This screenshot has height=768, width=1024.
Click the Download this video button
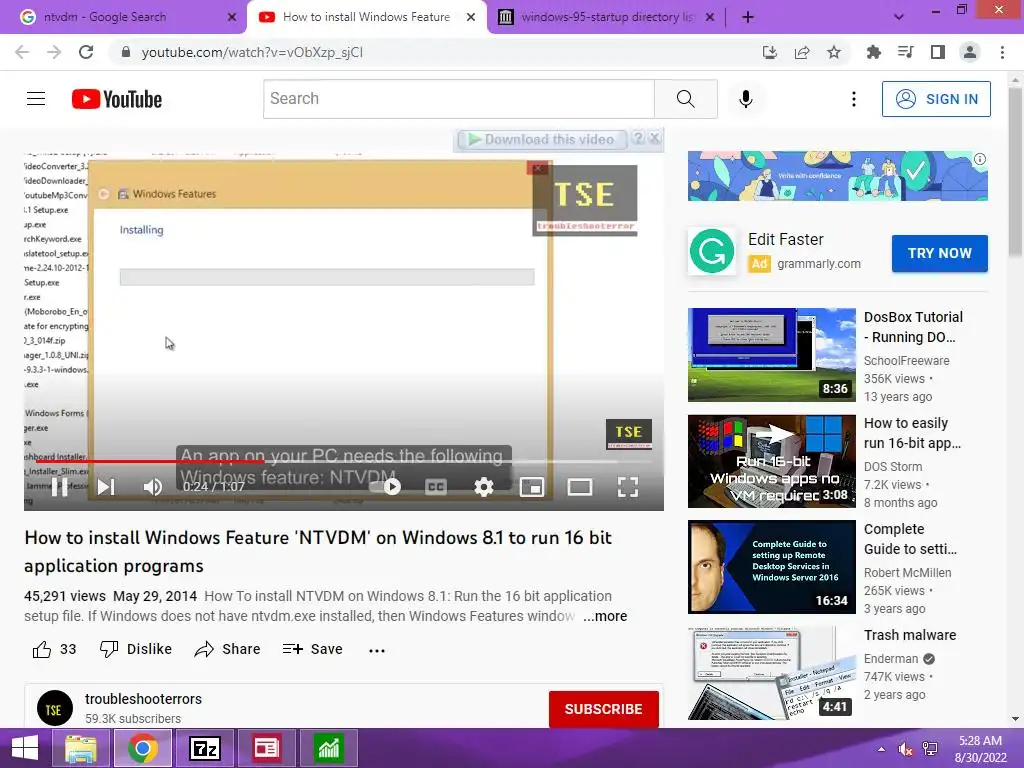pyautogui.click(x=541, y=139)
